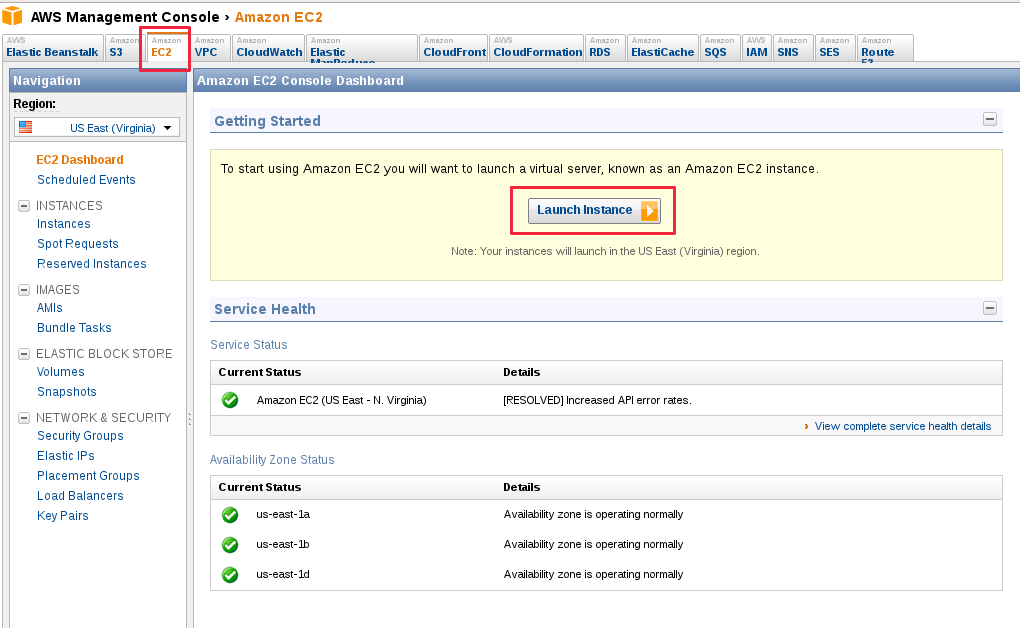
Task: Click the AWS orange cube logo
Action: tap(12, 16)
